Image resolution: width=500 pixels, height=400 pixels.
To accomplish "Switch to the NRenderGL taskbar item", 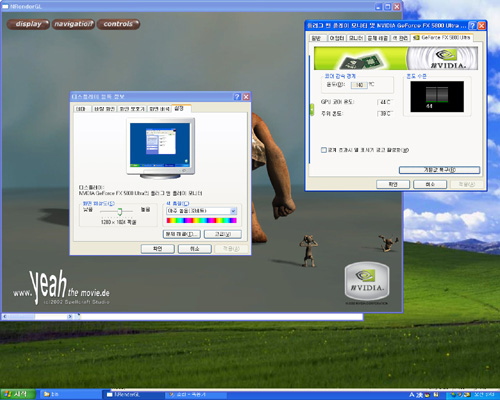I will click(133, 395).
